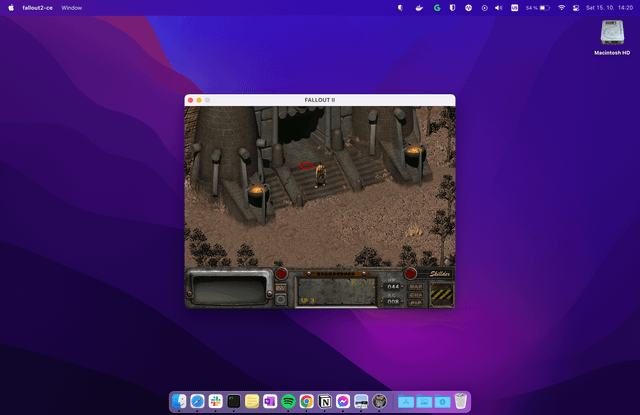Open the Pictures folder in the dock

click(424, 402)
